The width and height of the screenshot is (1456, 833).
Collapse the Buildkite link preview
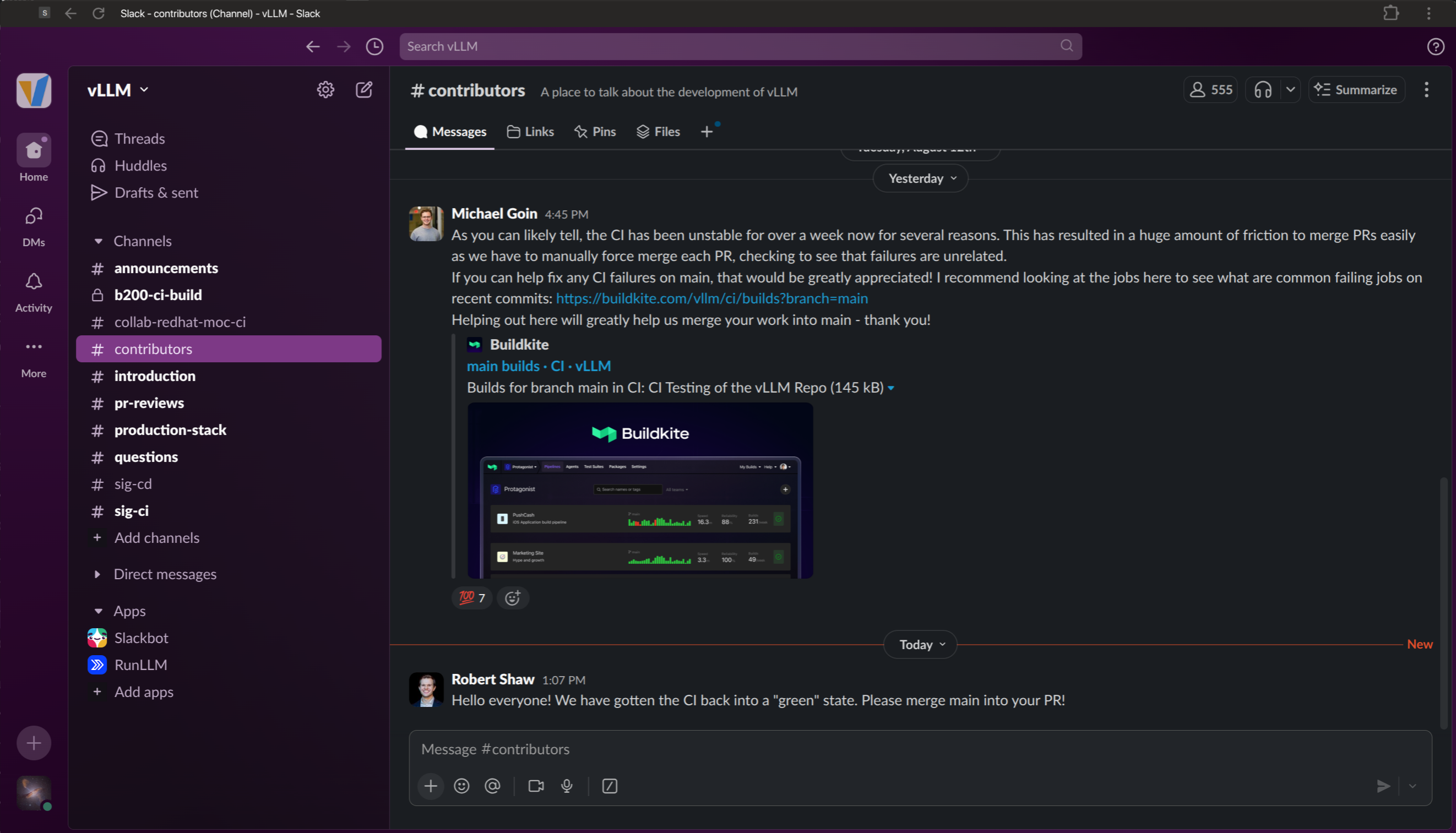(x=891, y=388)
